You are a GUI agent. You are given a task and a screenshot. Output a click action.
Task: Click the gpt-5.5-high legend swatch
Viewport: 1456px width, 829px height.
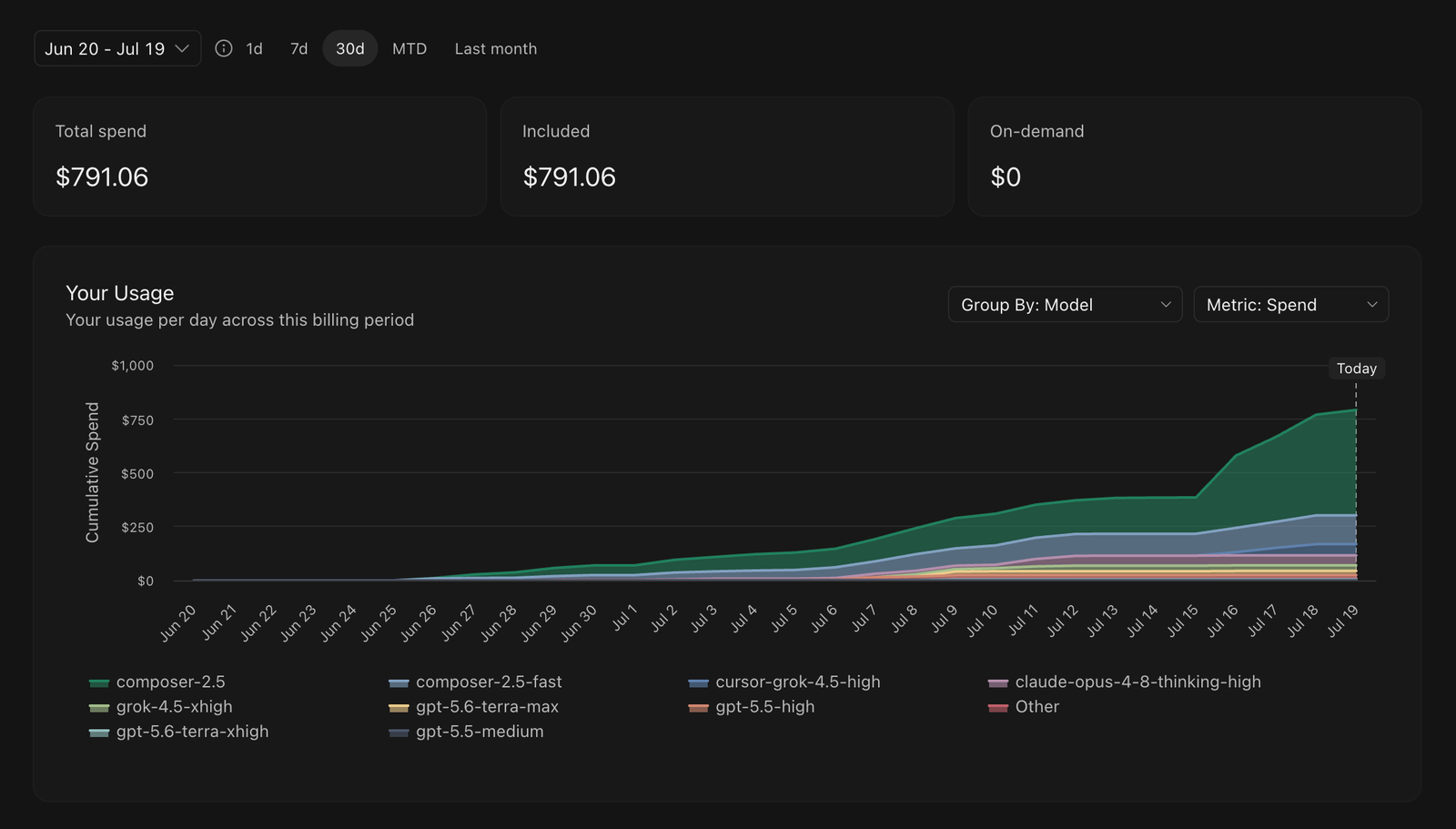(x=698, y=707)
